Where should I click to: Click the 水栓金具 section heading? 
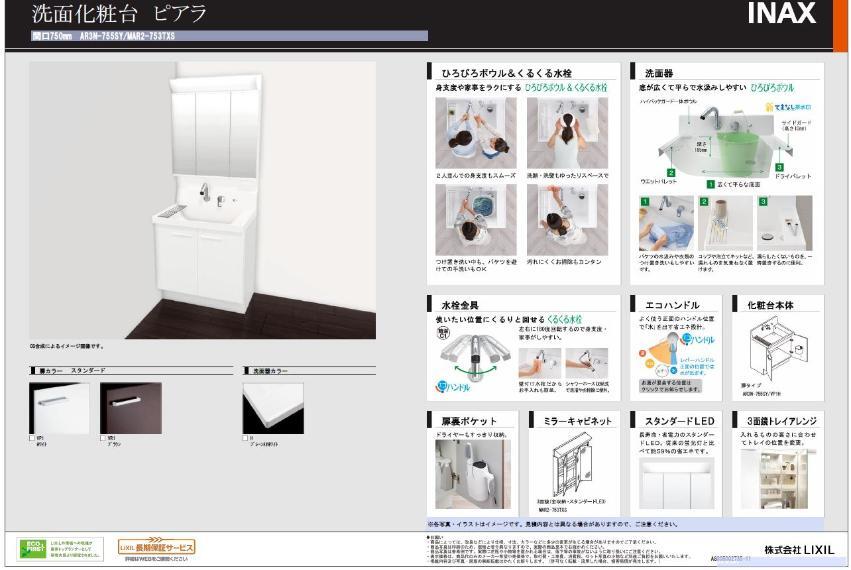[x=460, y=305]
